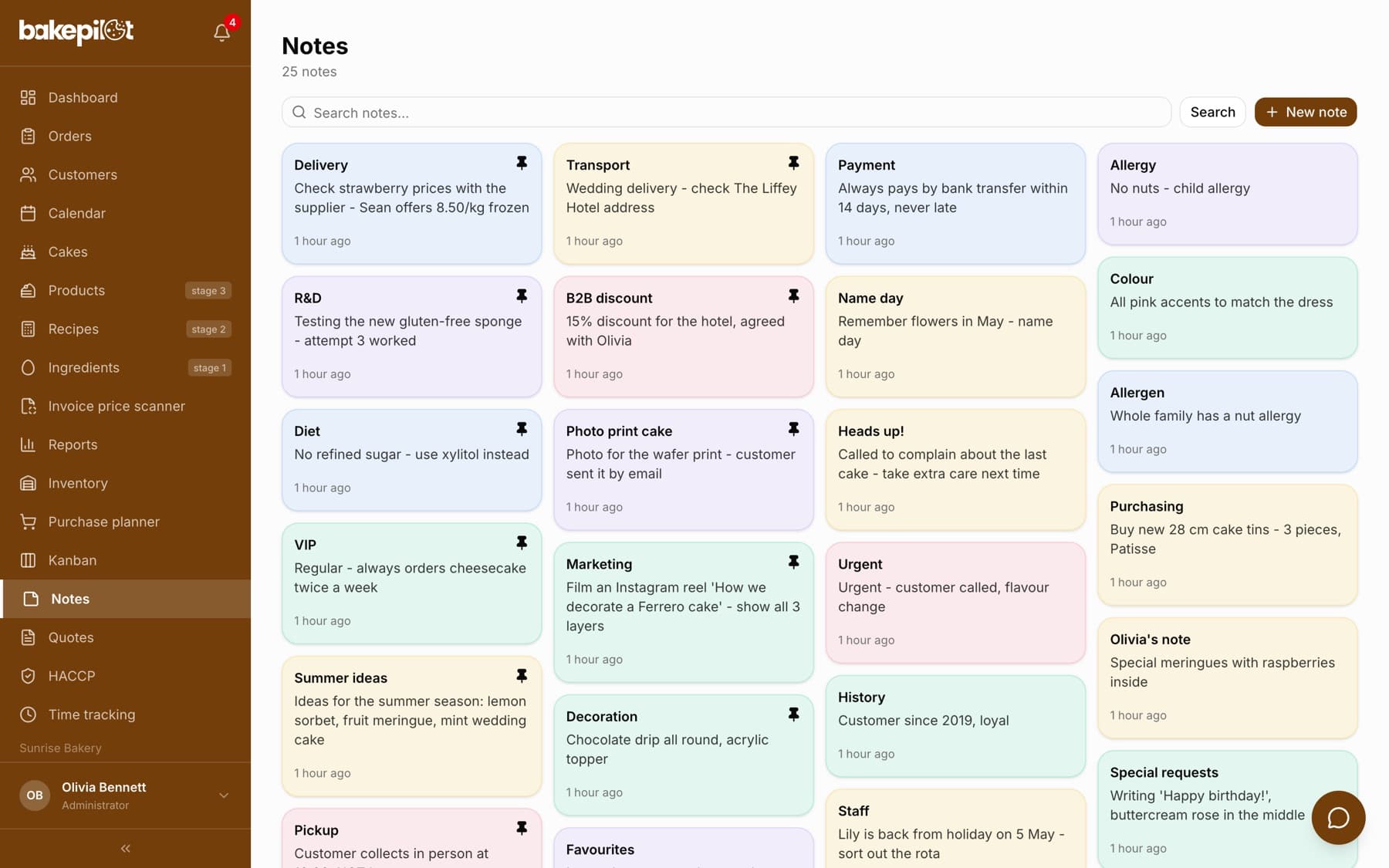Click the Dashboard grid icon
The width and height of the screenshot is (1389, 868).
[x=29, y=97]
